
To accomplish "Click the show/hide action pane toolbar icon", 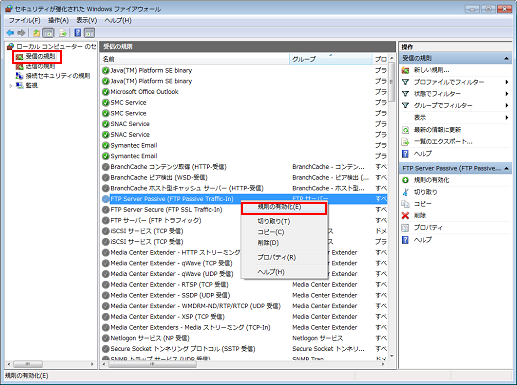I will tap(89, 33).
